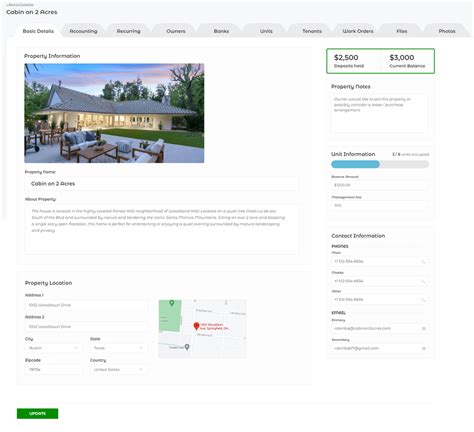The image size is (474, 432).
Task: Switch to the Recurring tab
Action: pos(128,31)
